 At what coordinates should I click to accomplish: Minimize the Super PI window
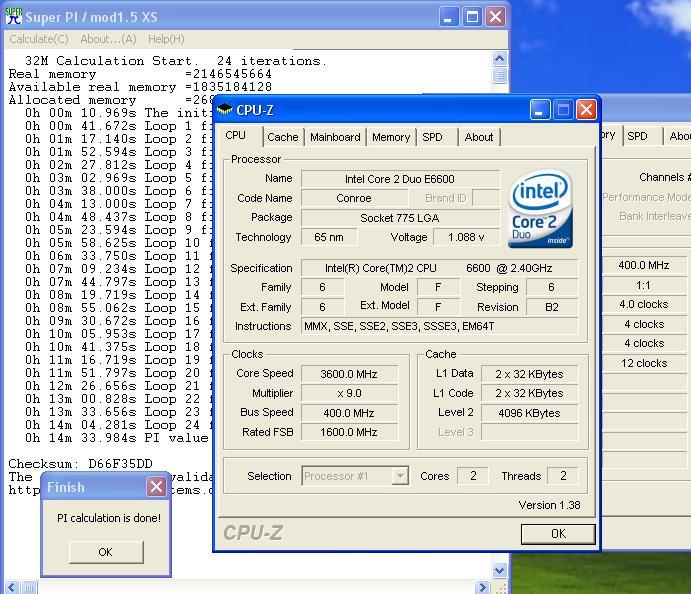coord(448,17)
